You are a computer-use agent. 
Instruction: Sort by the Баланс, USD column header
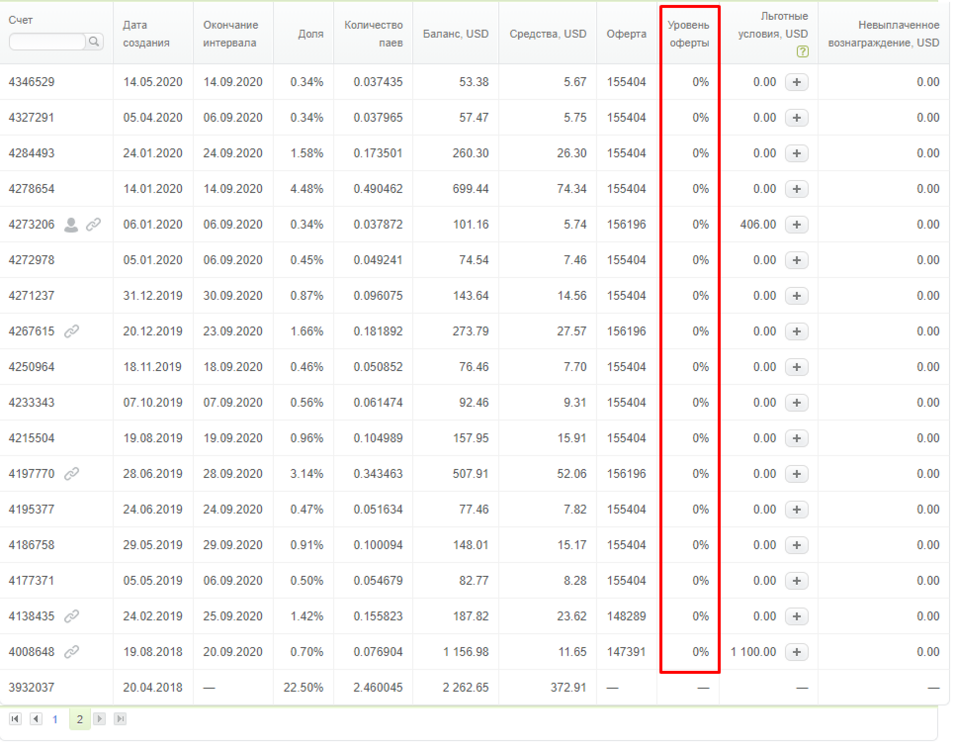(456, 34)
